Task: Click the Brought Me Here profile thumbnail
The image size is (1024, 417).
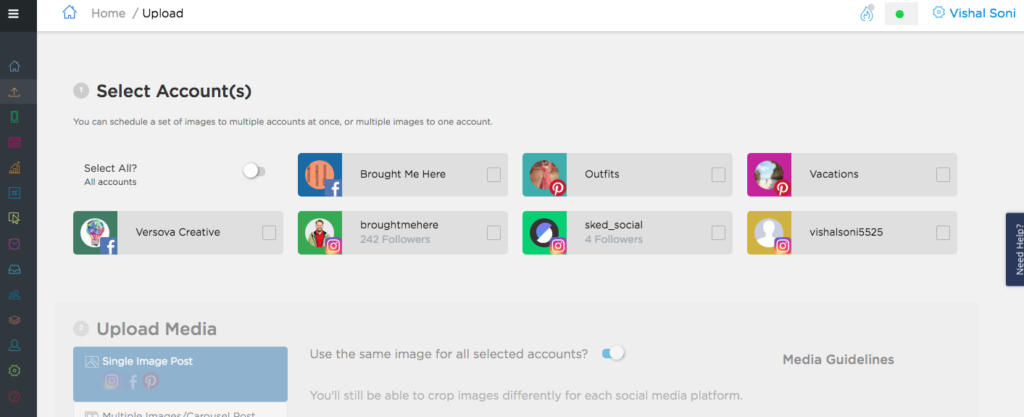Action: point(320,175)
